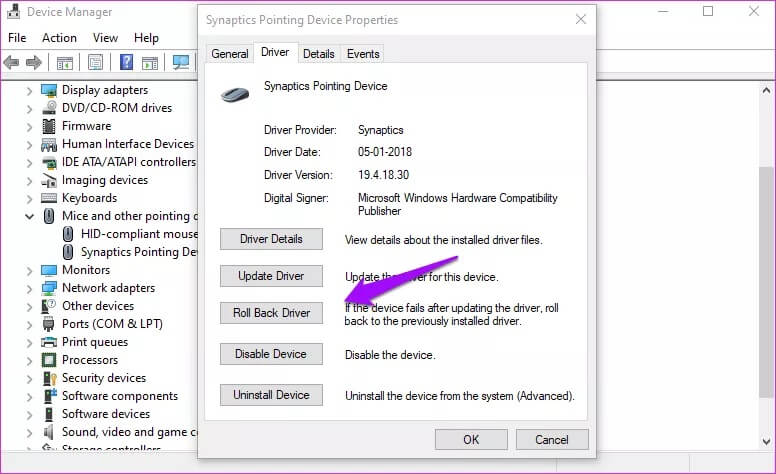Click the Software components icon
Image resolution: width=776 pixels, height=474 pixels.
(x=50, y=396)
